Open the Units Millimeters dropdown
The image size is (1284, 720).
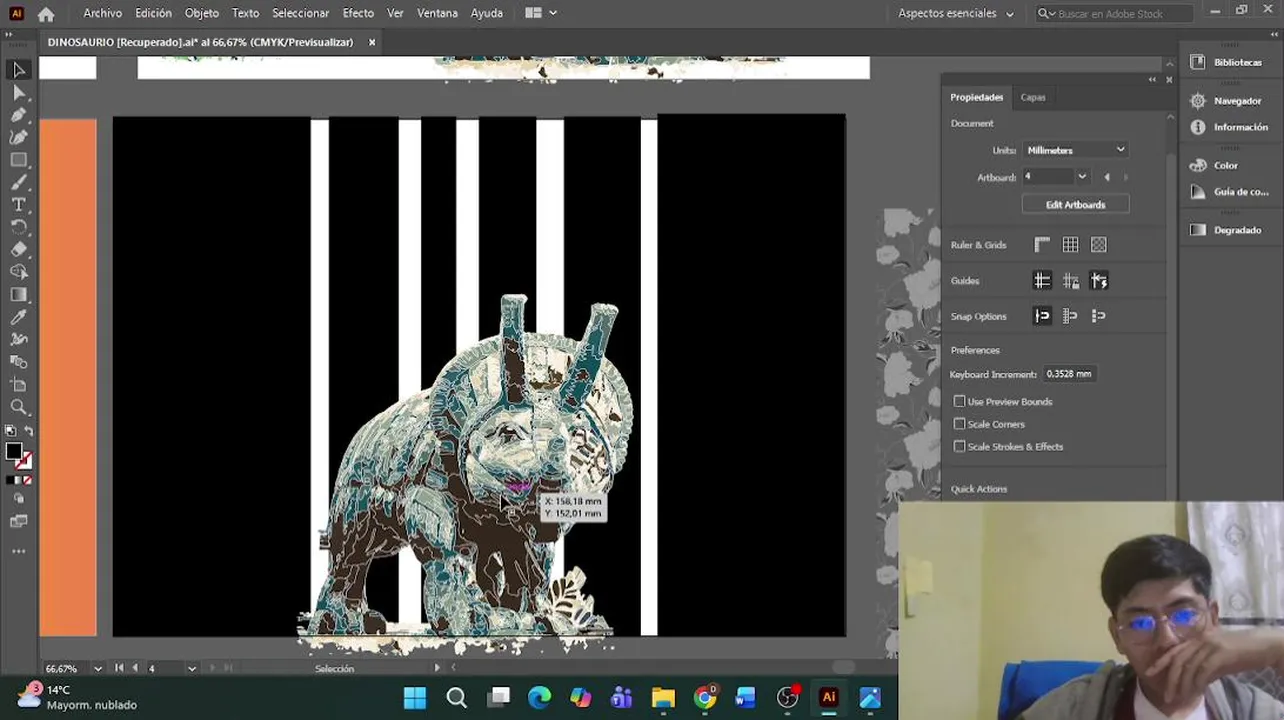(x=1075, y=150)
